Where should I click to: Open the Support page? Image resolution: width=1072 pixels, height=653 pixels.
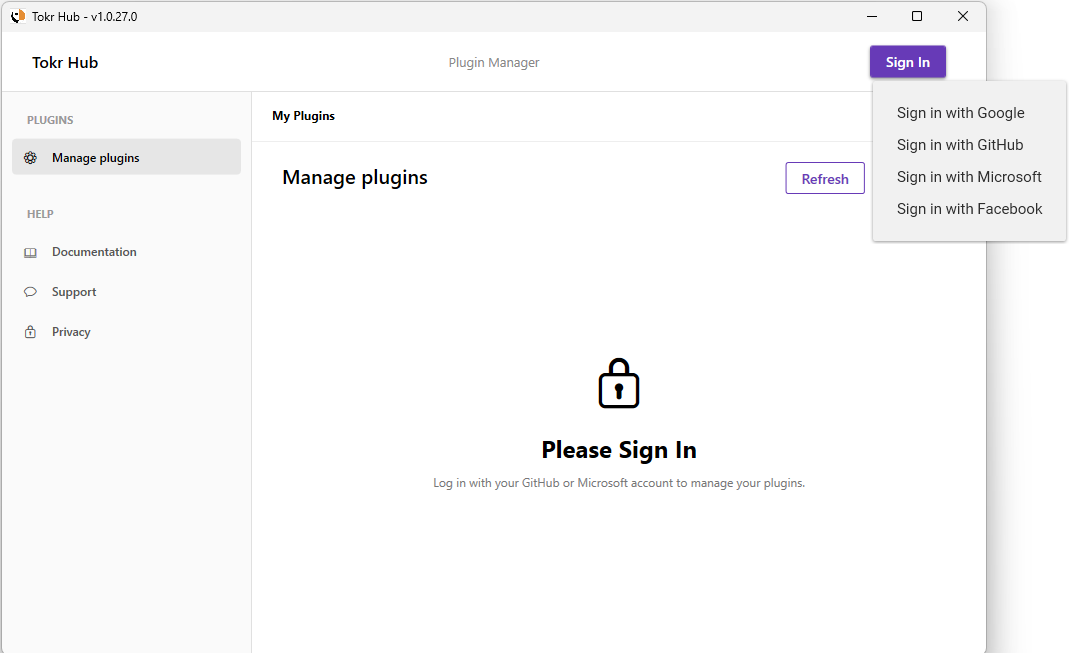(72, 291)
